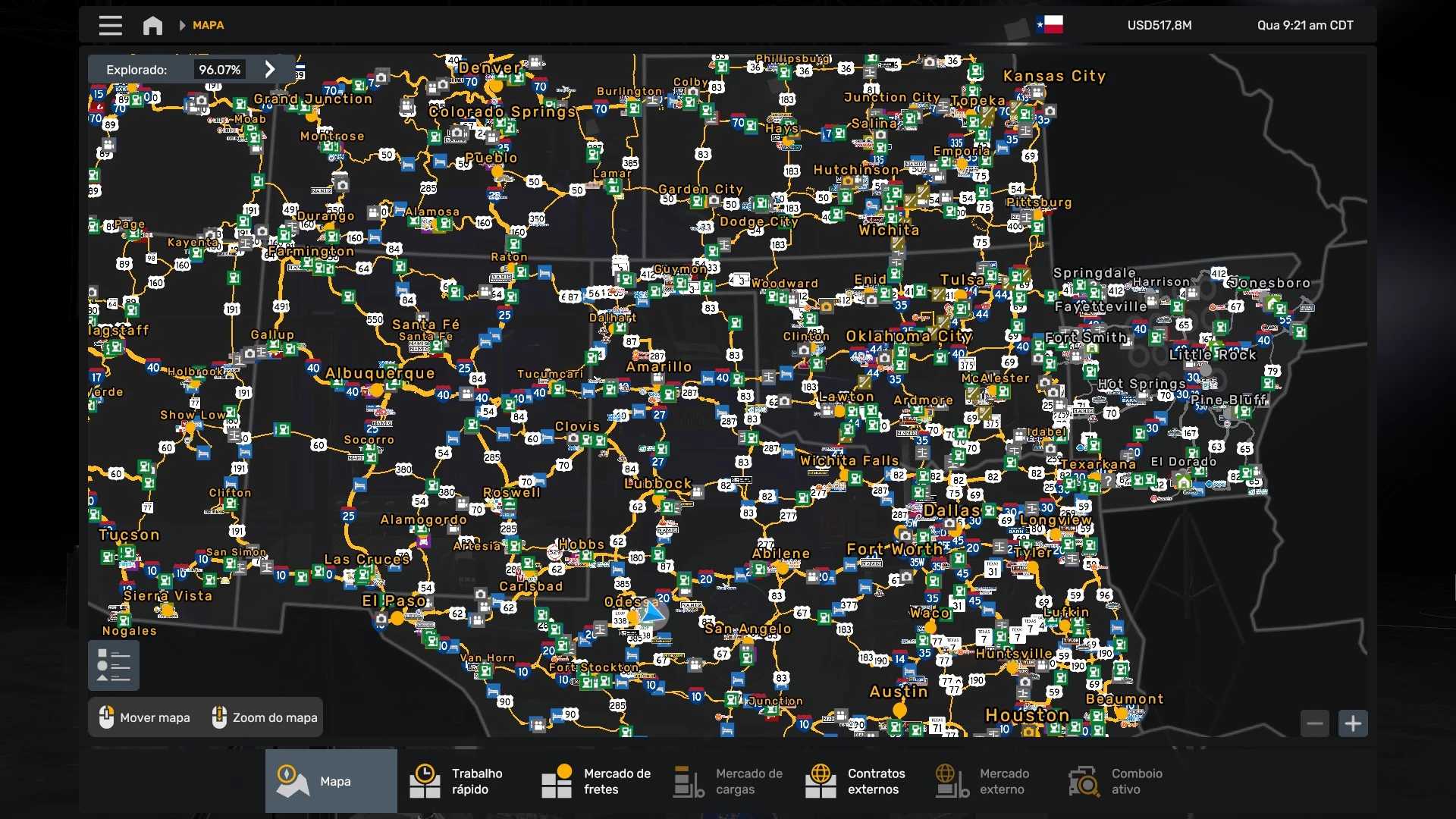
Task: Click the Dallas city label on map
Action: [x=952, y=510]
